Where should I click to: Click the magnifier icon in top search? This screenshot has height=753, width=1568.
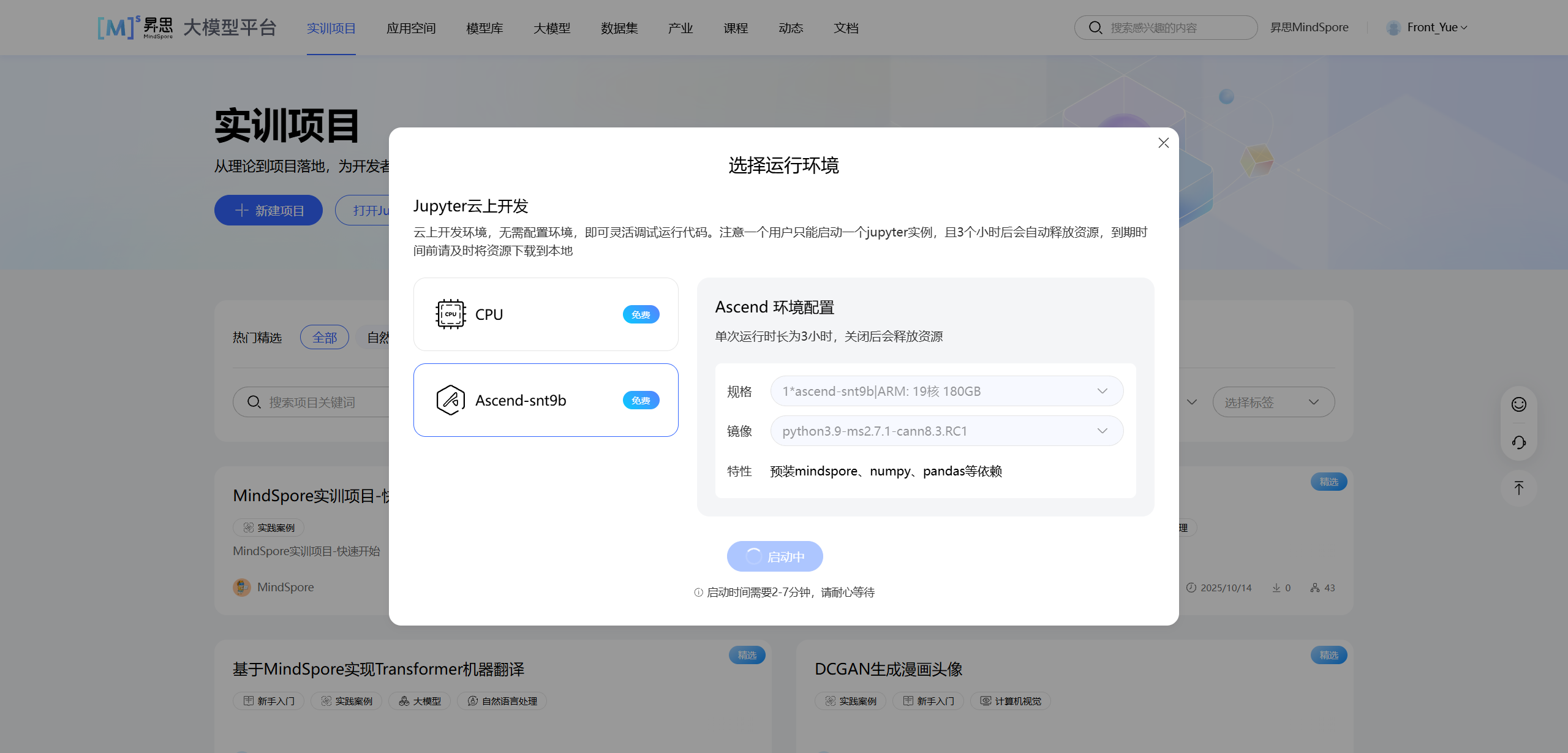pyautogui.click(x=1095, y=28)
